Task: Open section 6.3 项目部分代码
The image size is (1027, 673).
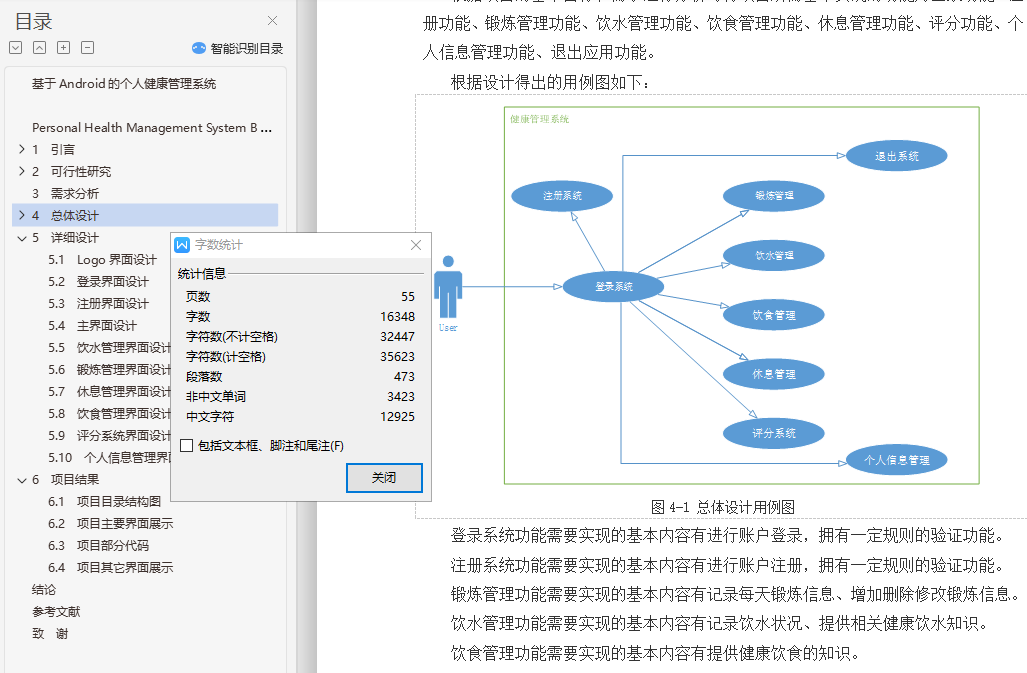Action: click(x=98, y=545)
